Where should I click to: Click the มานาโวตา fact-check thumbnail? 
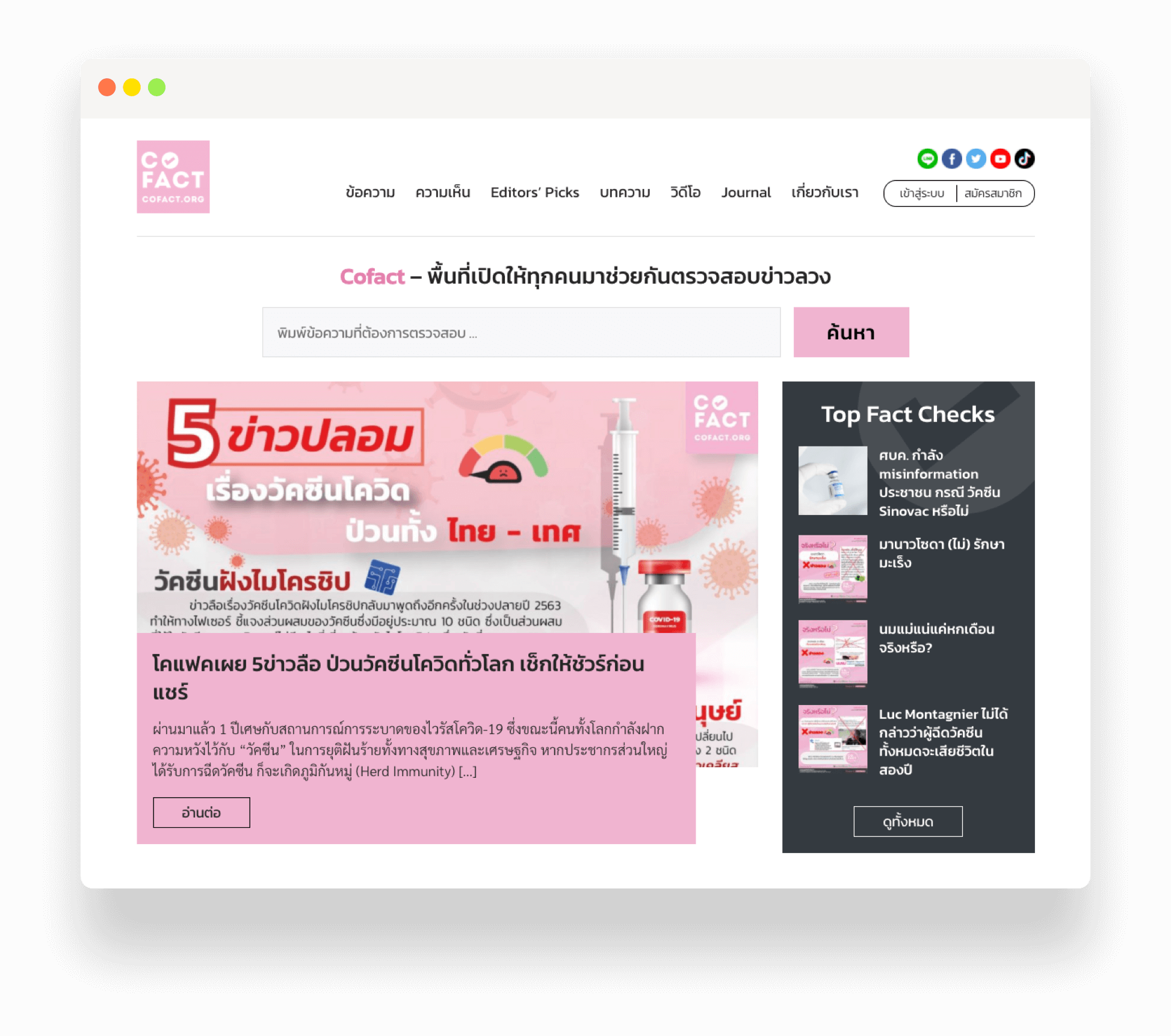tap(830, 565)
